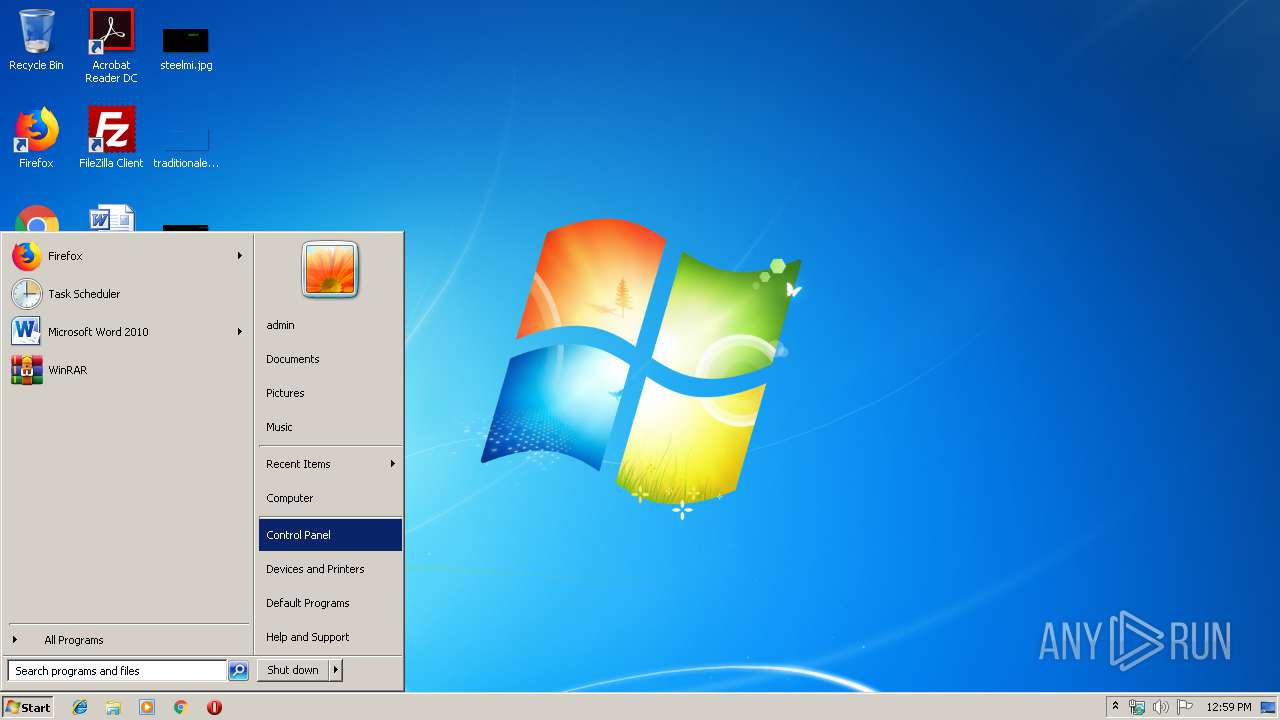The width and height of the screenshot is (1280, 720).
Task: Open Pictures from Start menu
Action: [x=330, y=393]
